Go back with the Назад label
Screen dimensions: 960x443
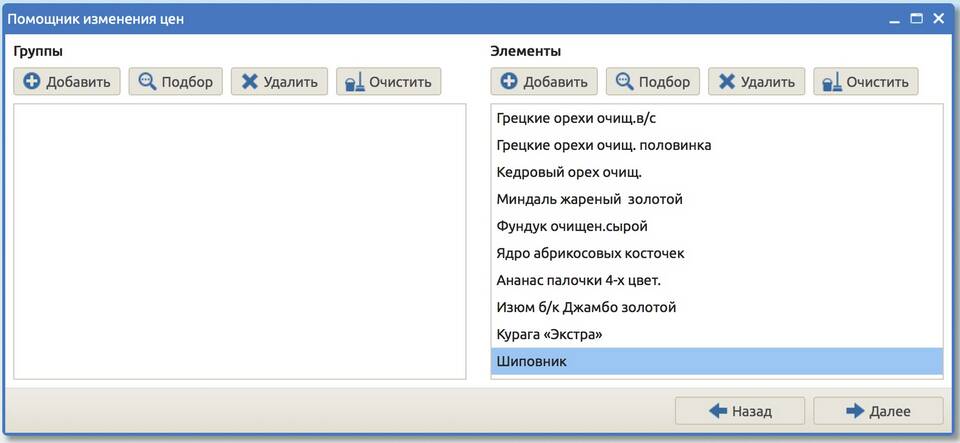coord(752,412)
